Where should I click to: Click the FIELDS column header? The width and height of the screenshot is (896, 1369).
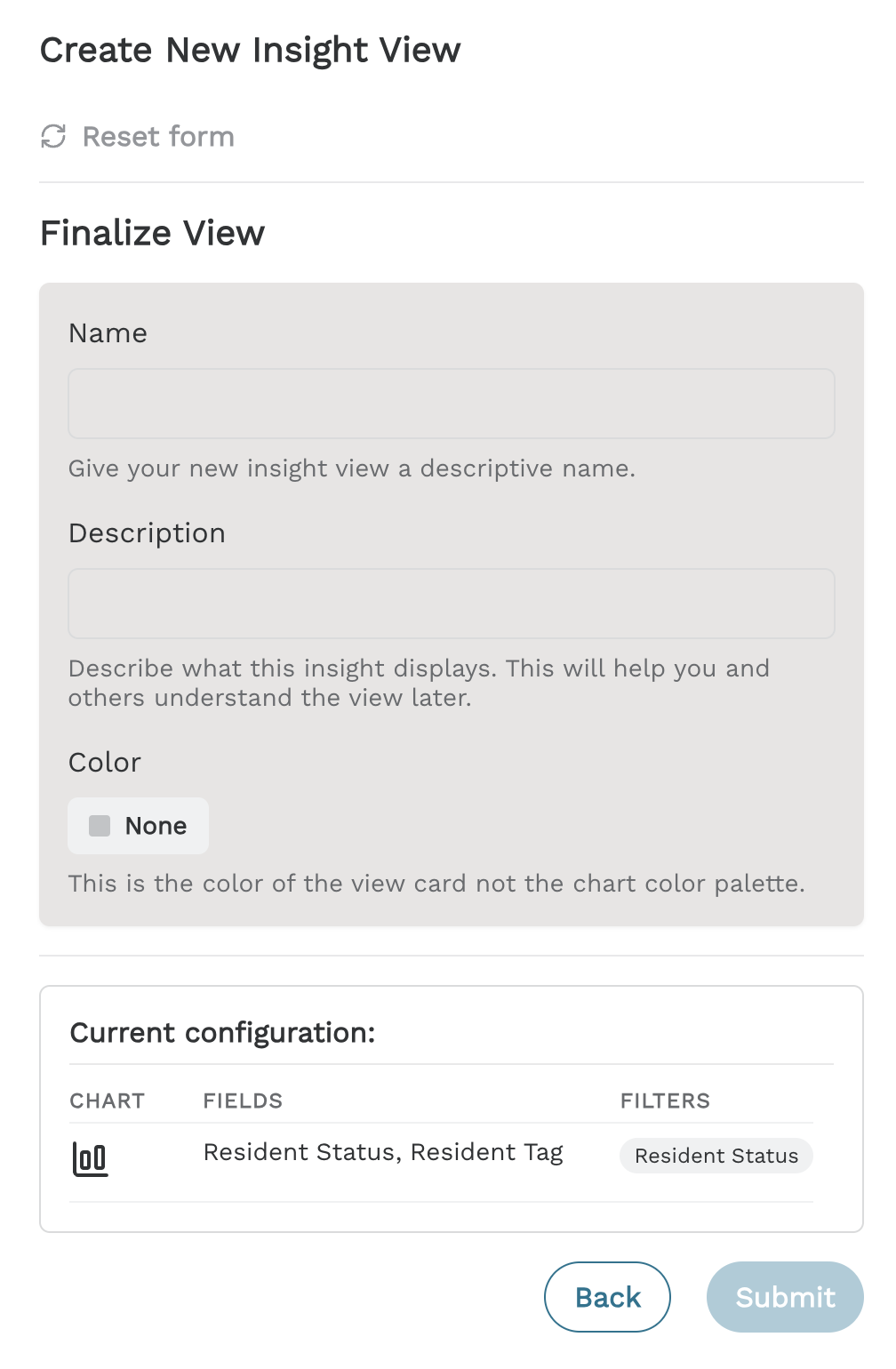pos(243,1101)
